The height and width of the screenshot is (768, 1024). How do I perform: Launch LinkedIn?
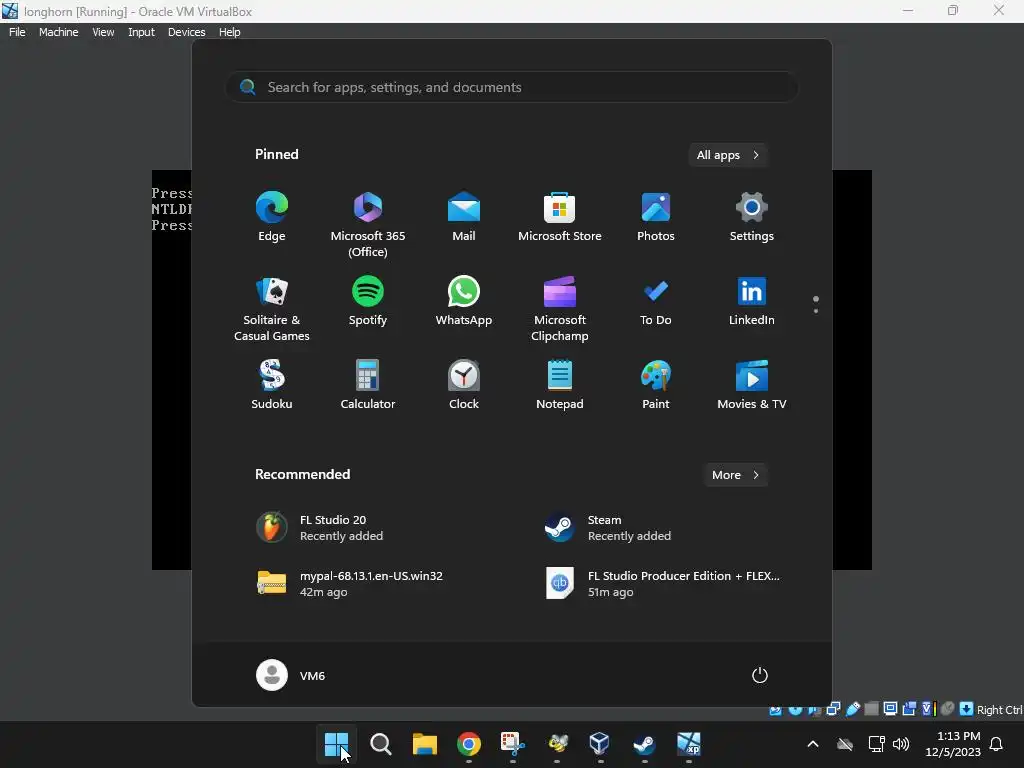click(x=752, y=301)
